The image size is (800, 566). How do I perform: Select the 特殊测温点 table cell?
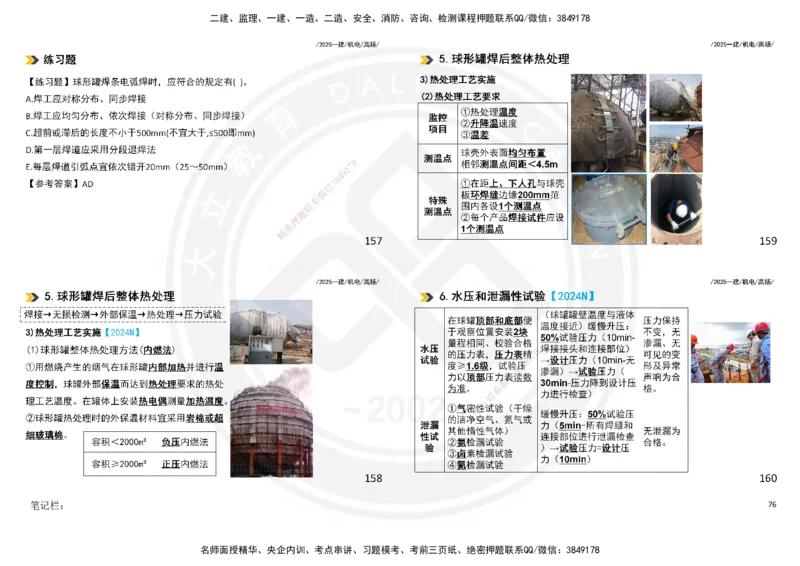coord(438,206)
